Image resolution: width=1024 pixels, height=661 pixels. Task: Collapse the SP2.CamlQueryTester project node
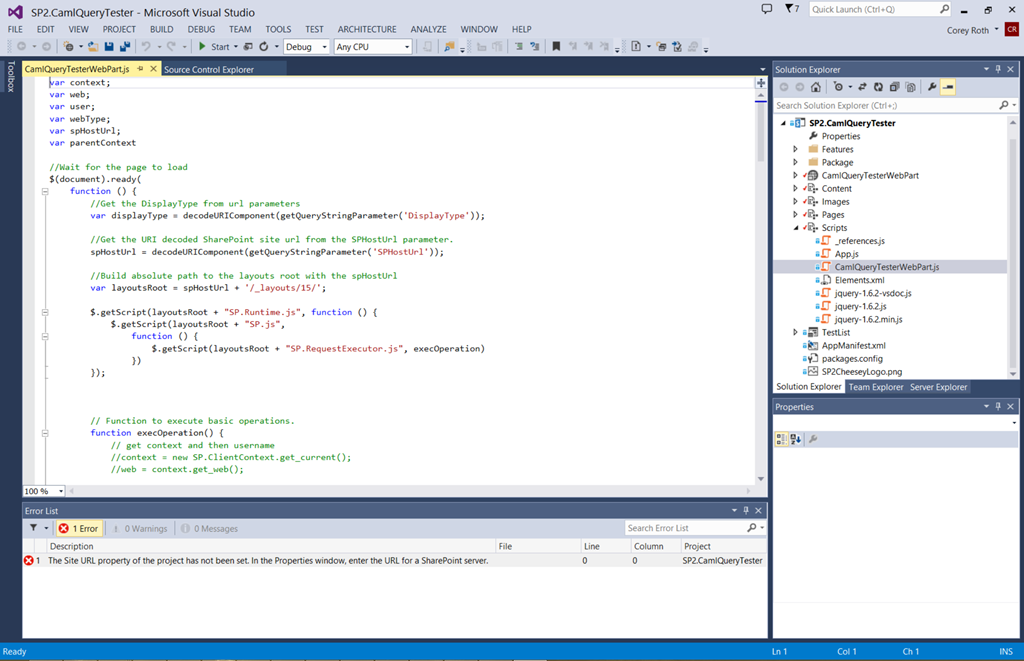click(783, 123)
